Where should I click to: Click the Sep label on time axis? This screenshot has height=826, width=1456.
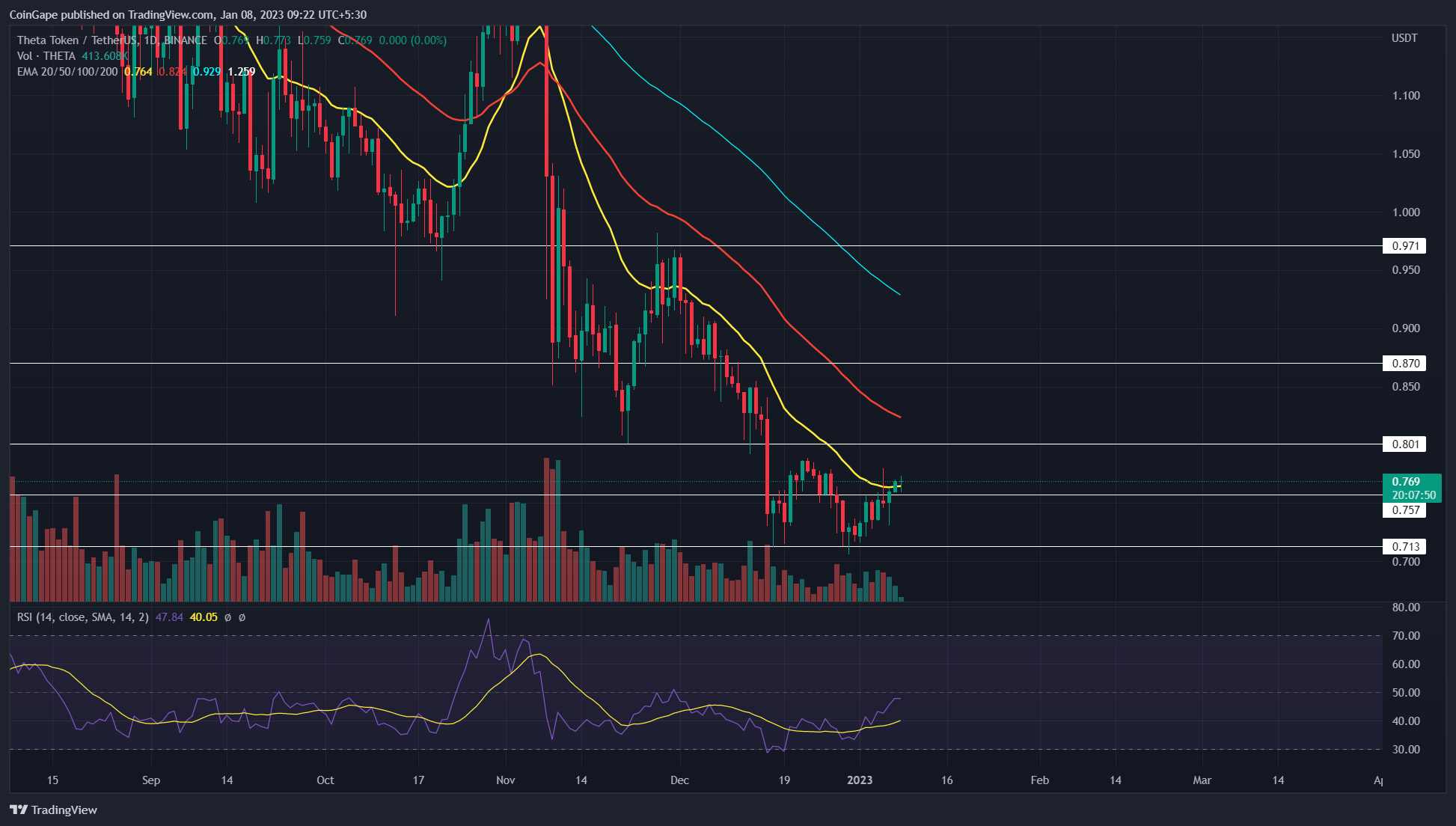[151, 780]
